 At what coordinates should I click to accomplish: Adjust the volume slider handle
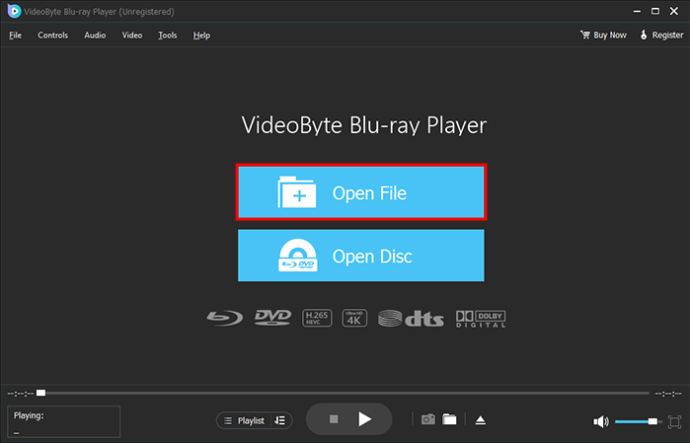pyautogui.click(x=653, y=421)
